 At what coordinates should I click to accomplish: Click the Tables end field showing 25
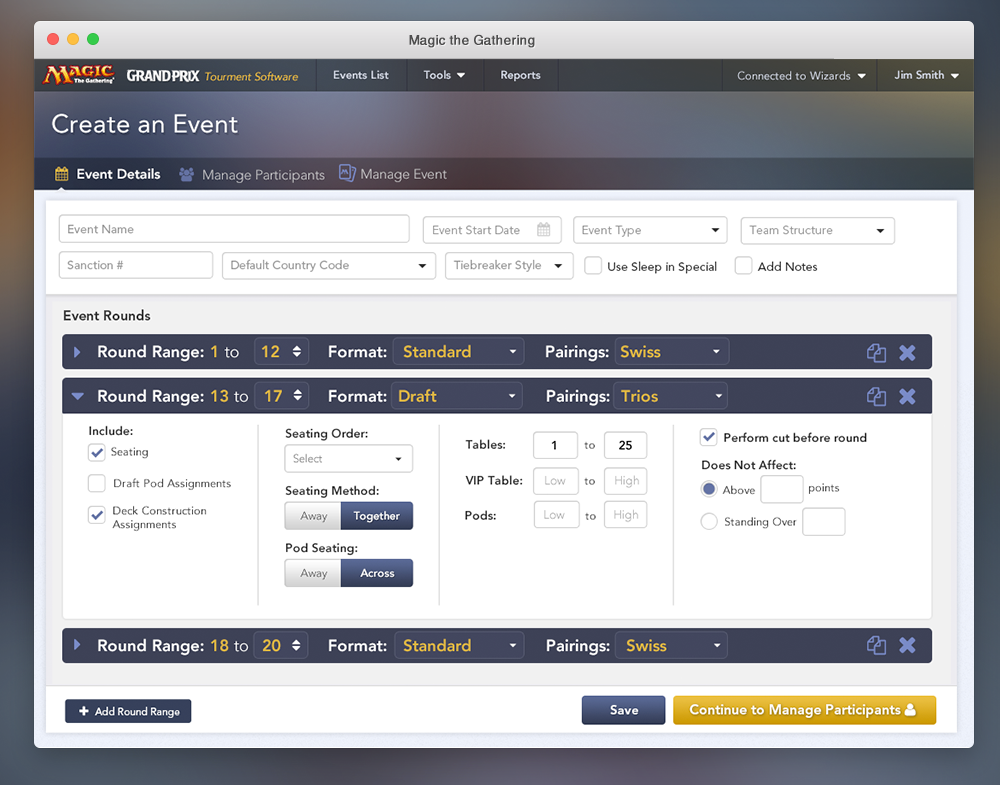(x=625, y=445)
